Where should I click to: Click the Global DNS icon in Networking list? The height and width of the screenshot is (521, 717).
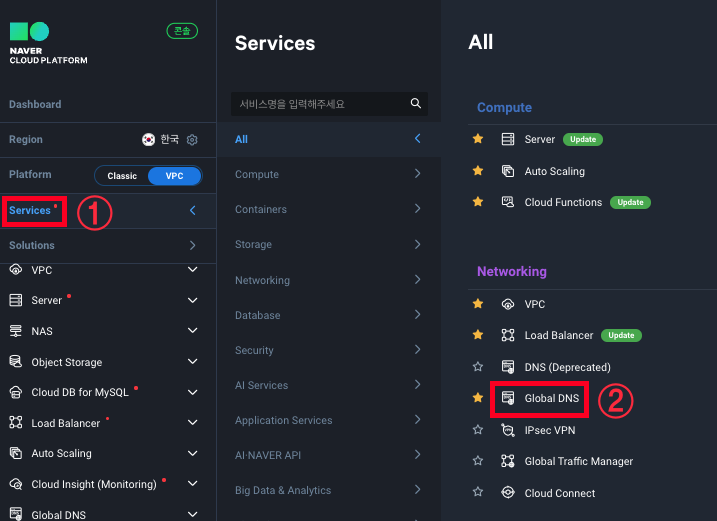click(508, 398)
